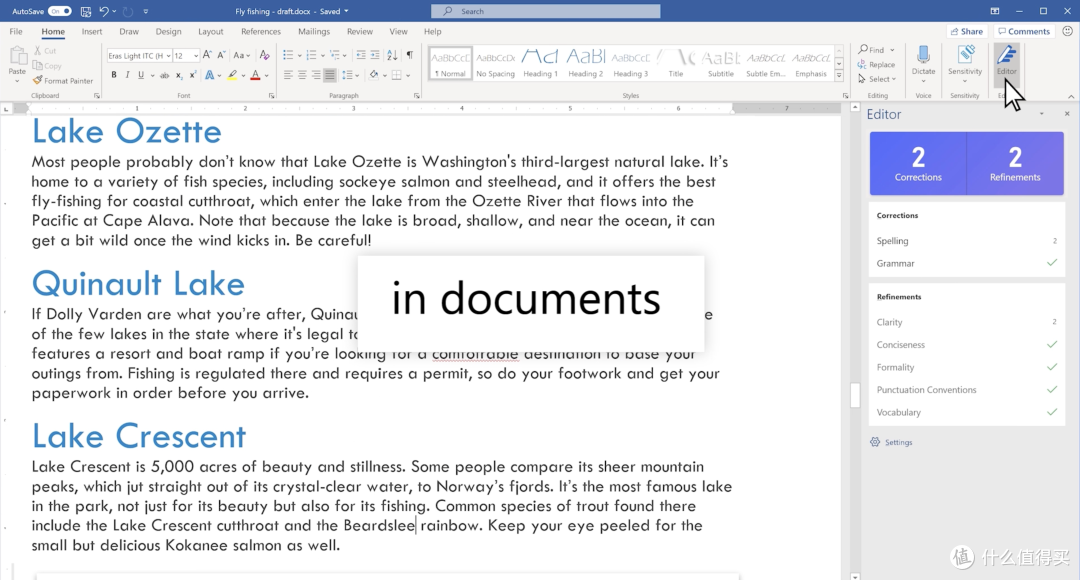Show the 2 Refinements card
This screenshot has height=580, width=1080.
[1015, 163]
